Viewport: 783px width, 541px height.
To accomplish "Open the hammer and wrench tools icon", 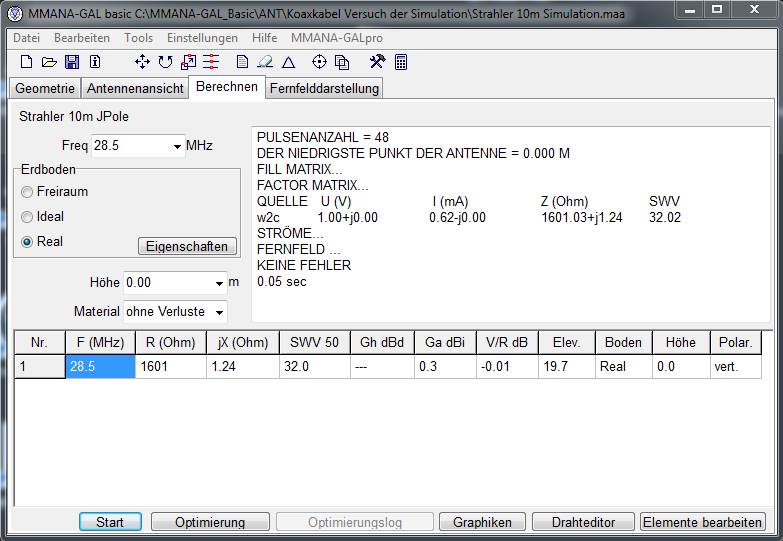I will click(377, 62).
